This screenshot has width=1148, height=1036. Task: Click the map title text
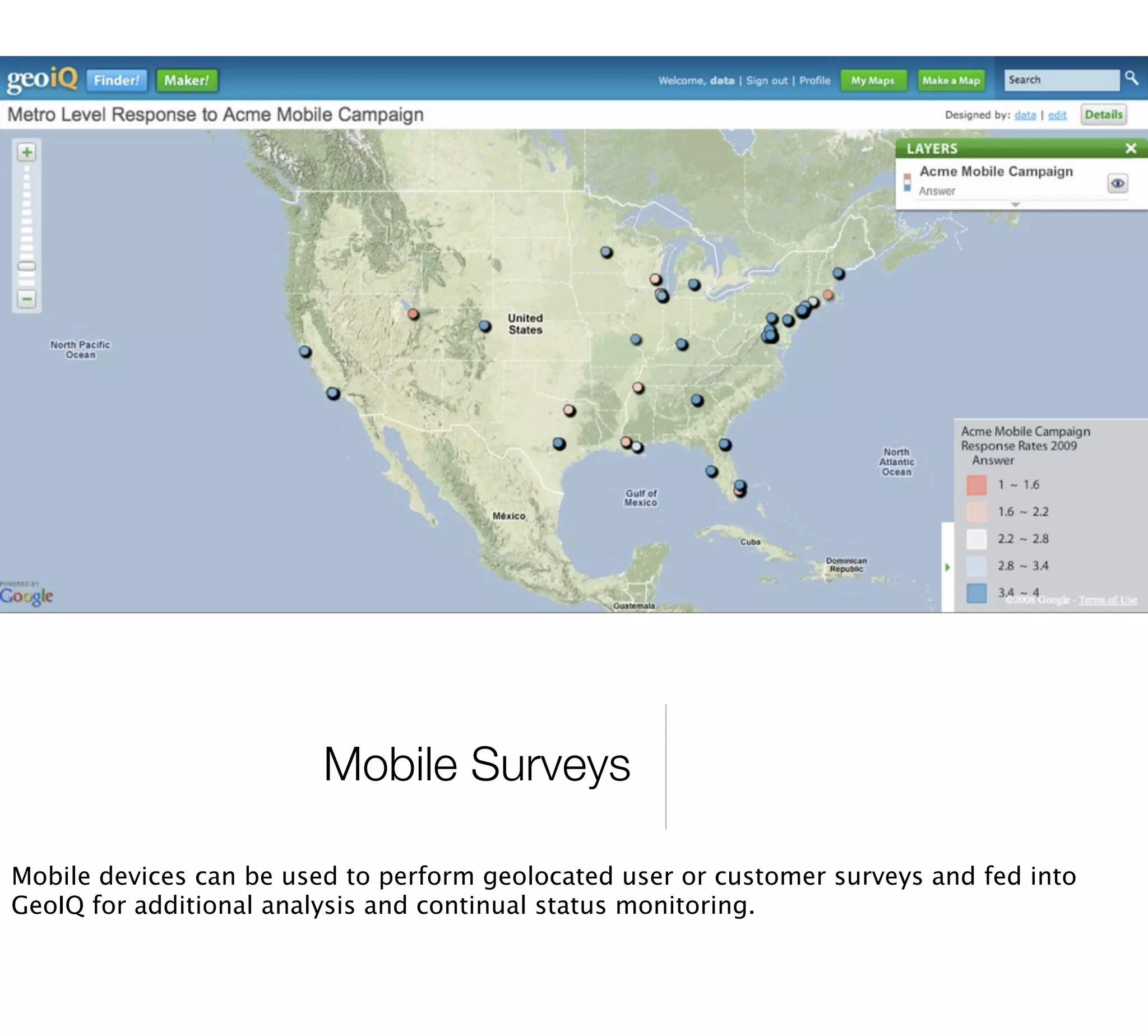tap(215, 114)
